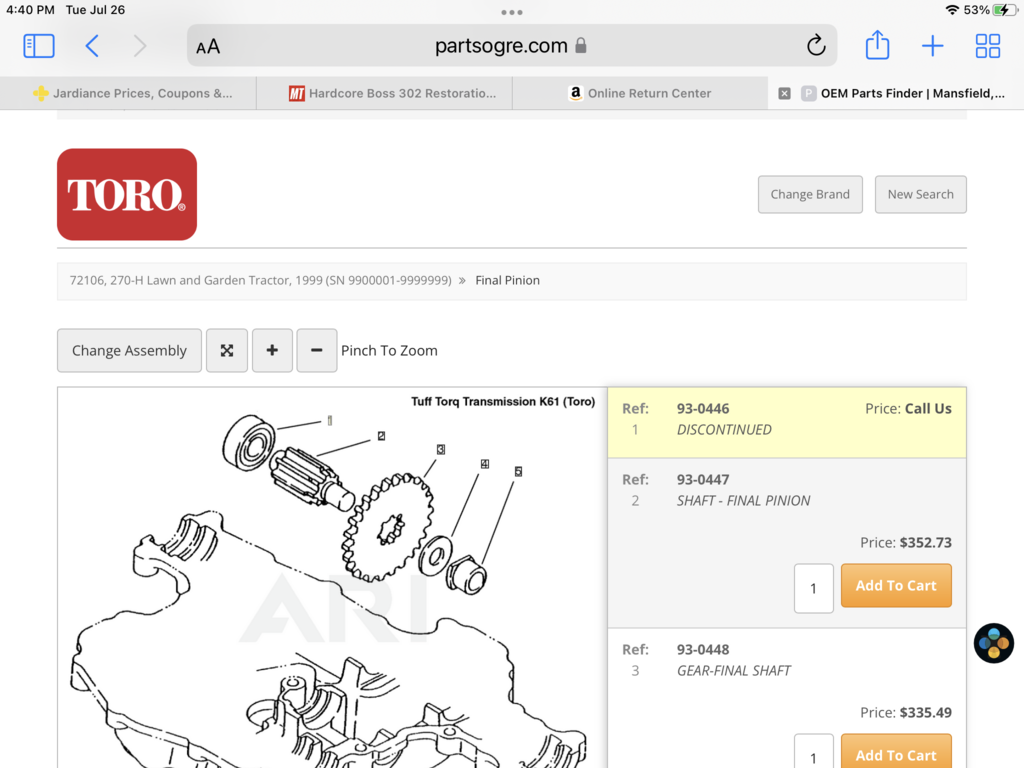1024x768 pixels.
Task: Fit the diagram to full view
Action: [227, 351]
